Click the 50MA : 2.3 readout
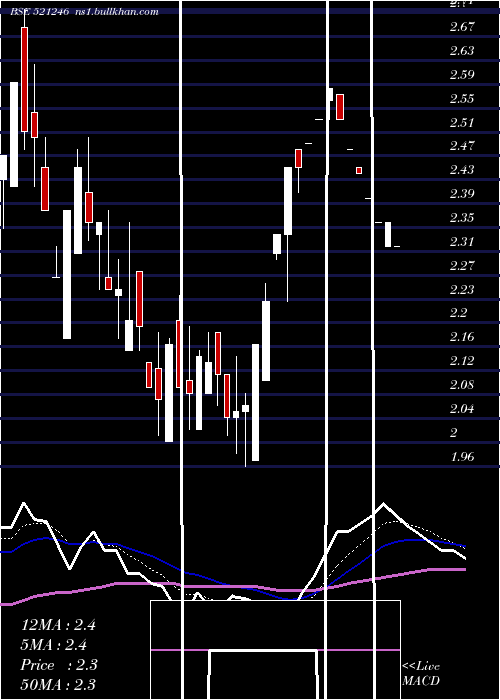 pyautogui.click(x=58, y=685)
